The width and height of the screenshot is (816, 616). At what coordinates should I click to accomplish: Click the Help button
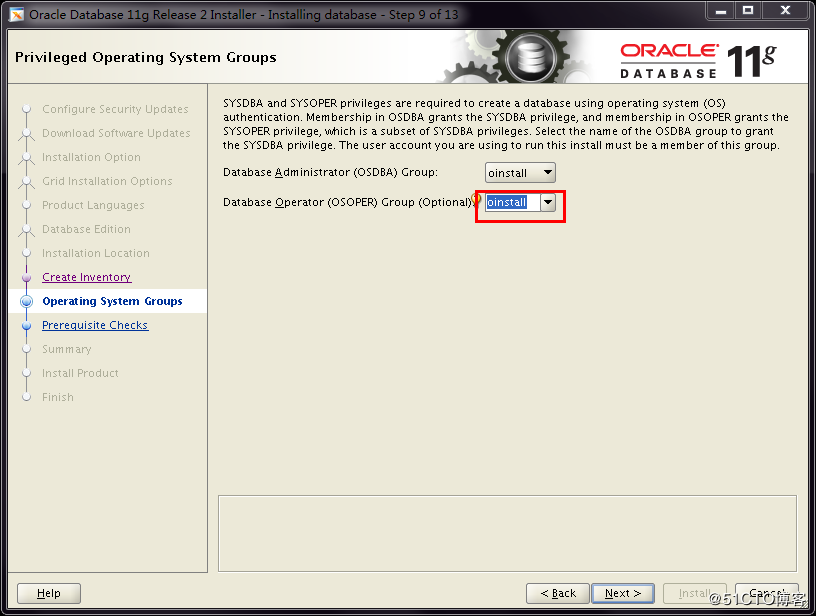click(x=49, y=593)
